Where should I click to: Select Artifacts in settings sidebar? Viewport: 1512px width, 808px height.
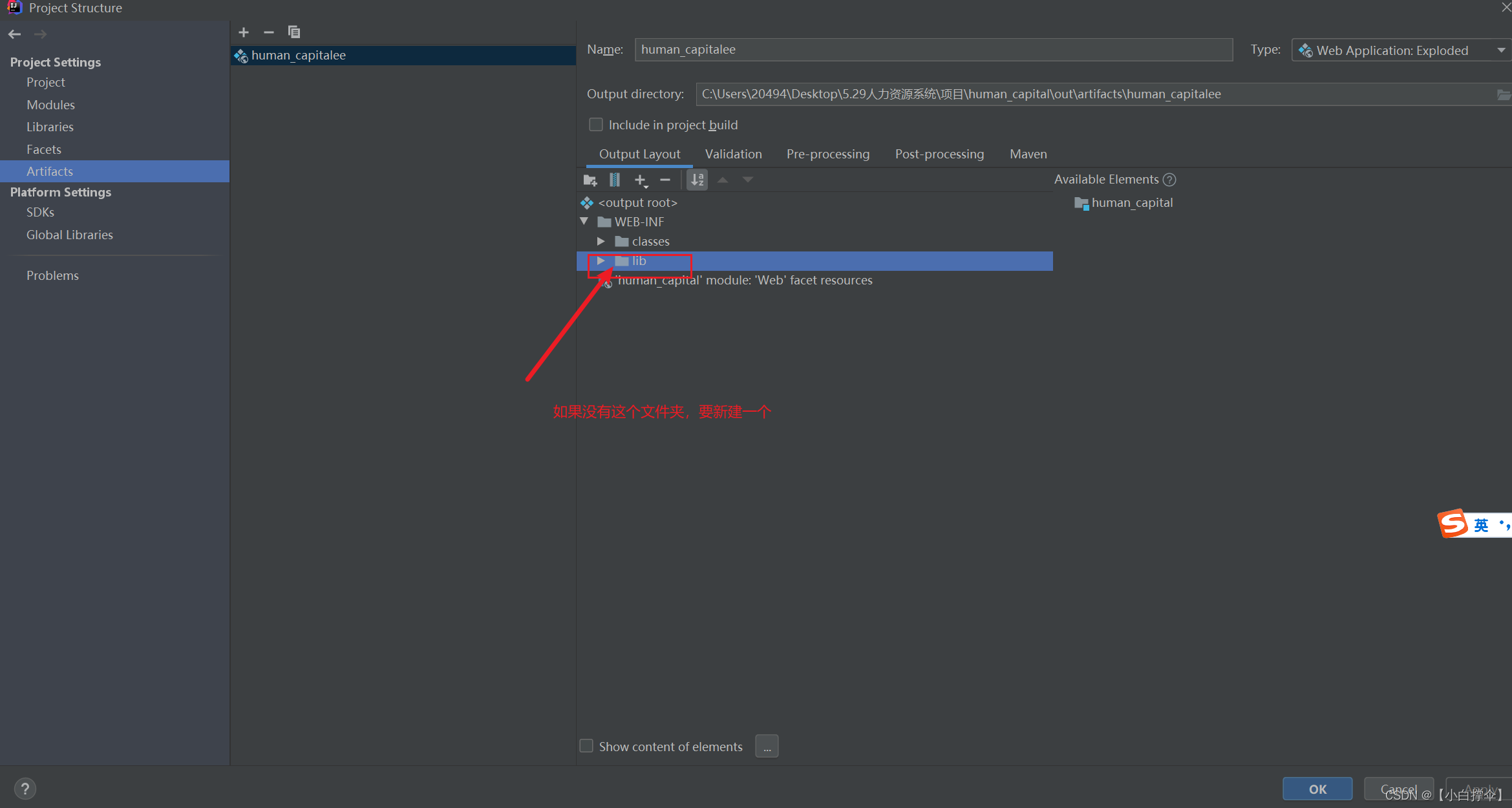(x=114, y=171)
